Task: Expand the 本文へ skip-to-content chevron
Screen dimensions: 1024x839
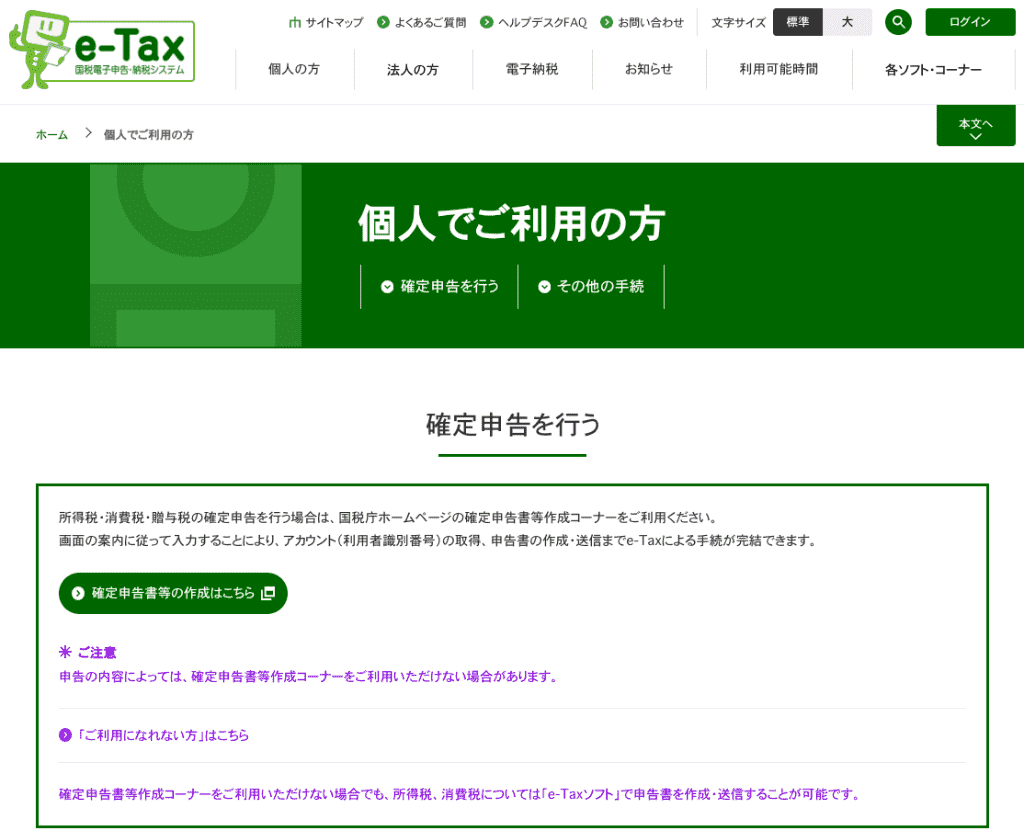Action: 975,125
